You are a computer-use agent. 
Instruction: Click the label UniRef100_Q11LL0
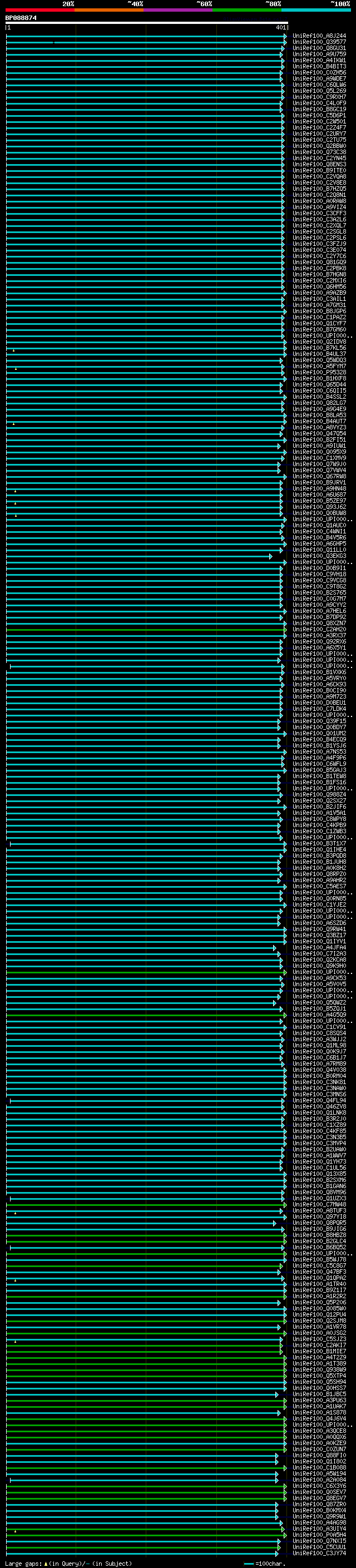click(x=319, y=550)
